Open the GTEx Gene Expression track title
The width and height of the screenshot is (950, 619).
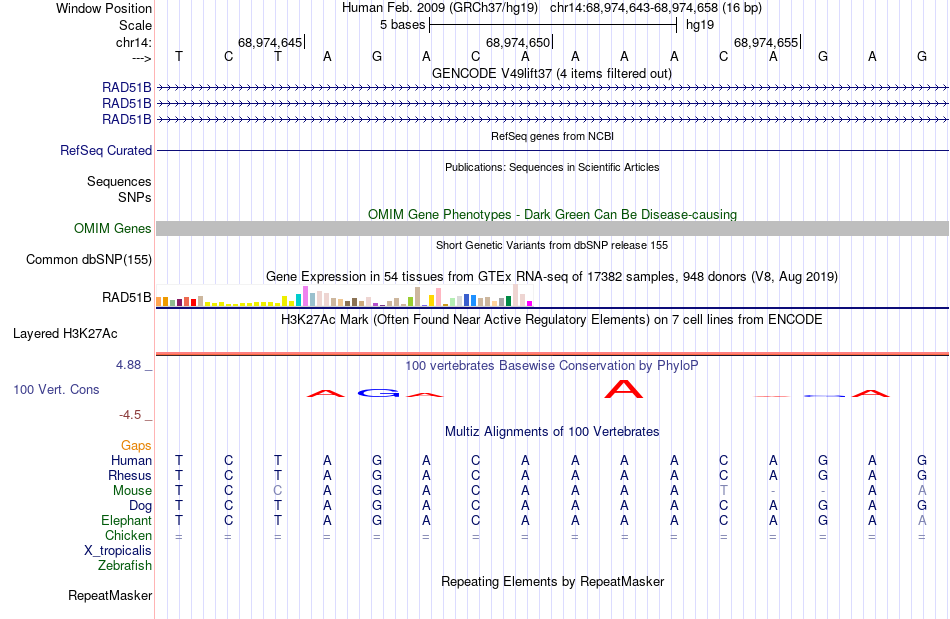pos(552,277)
